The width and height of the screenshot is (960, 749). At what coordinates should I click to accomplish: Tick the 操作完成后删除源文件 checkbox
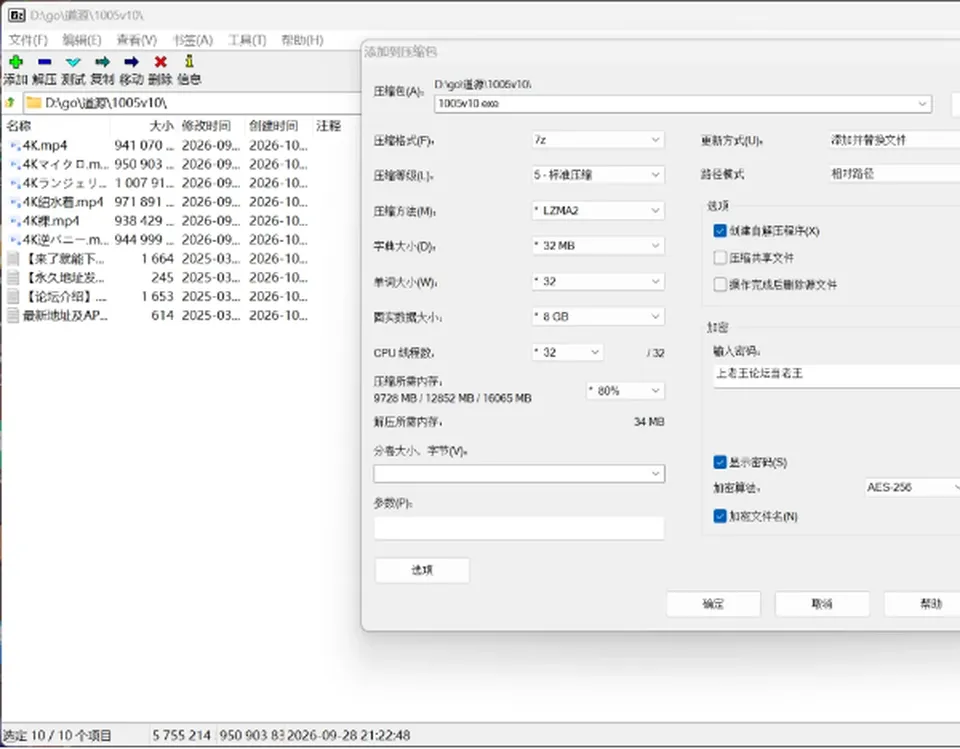[720, 285]
